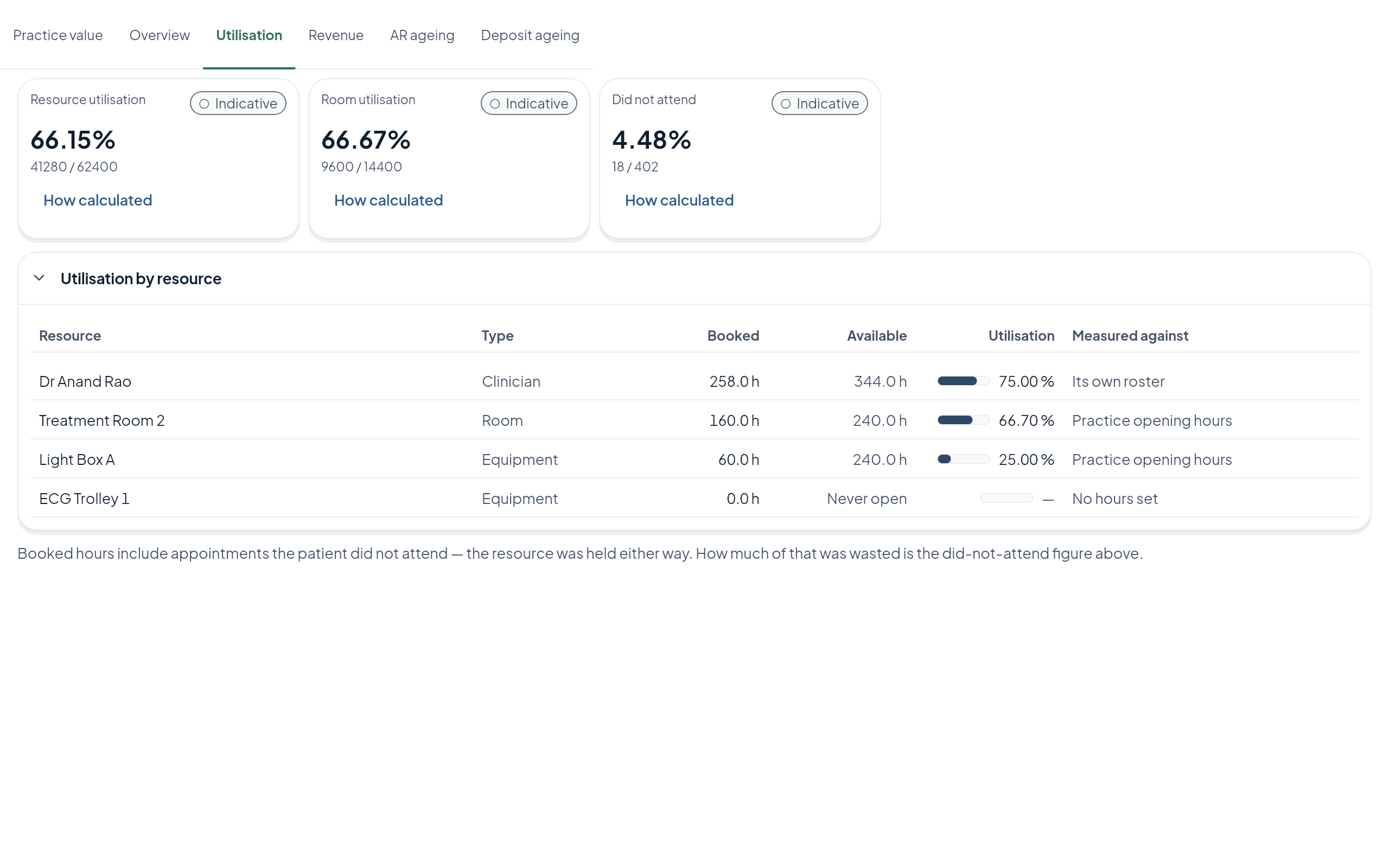1389x868 pixels.
Task: Click the No hours set cell
Action: click(1114, 499)
